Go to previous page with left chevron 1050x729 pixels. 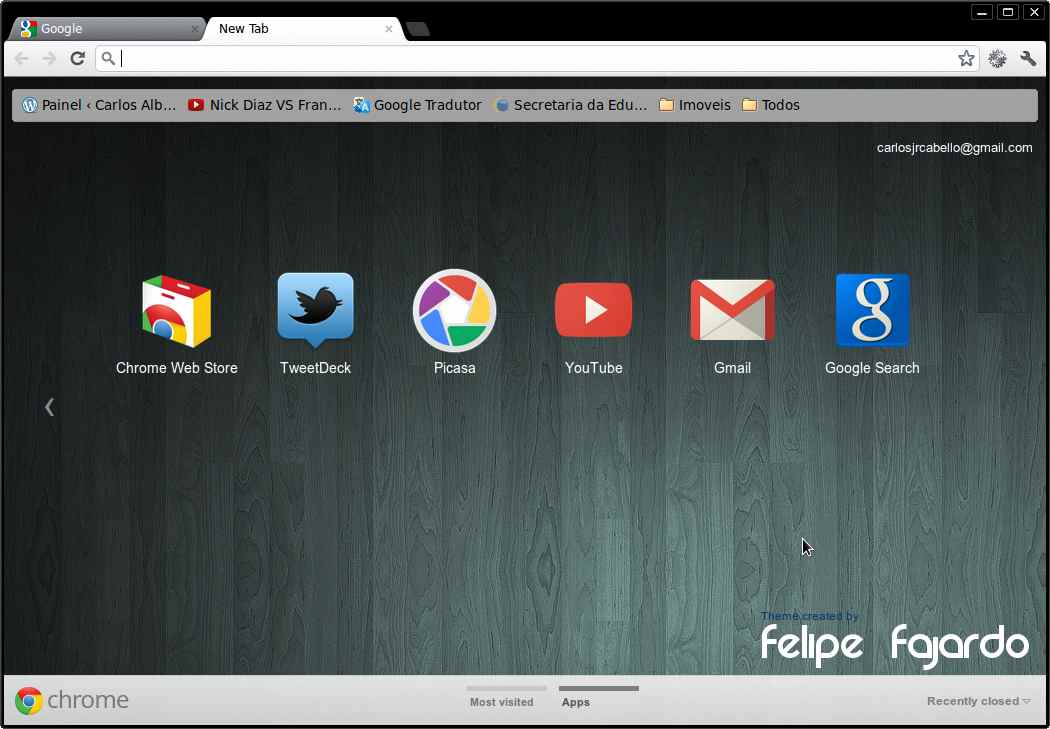tap(49, 406)
